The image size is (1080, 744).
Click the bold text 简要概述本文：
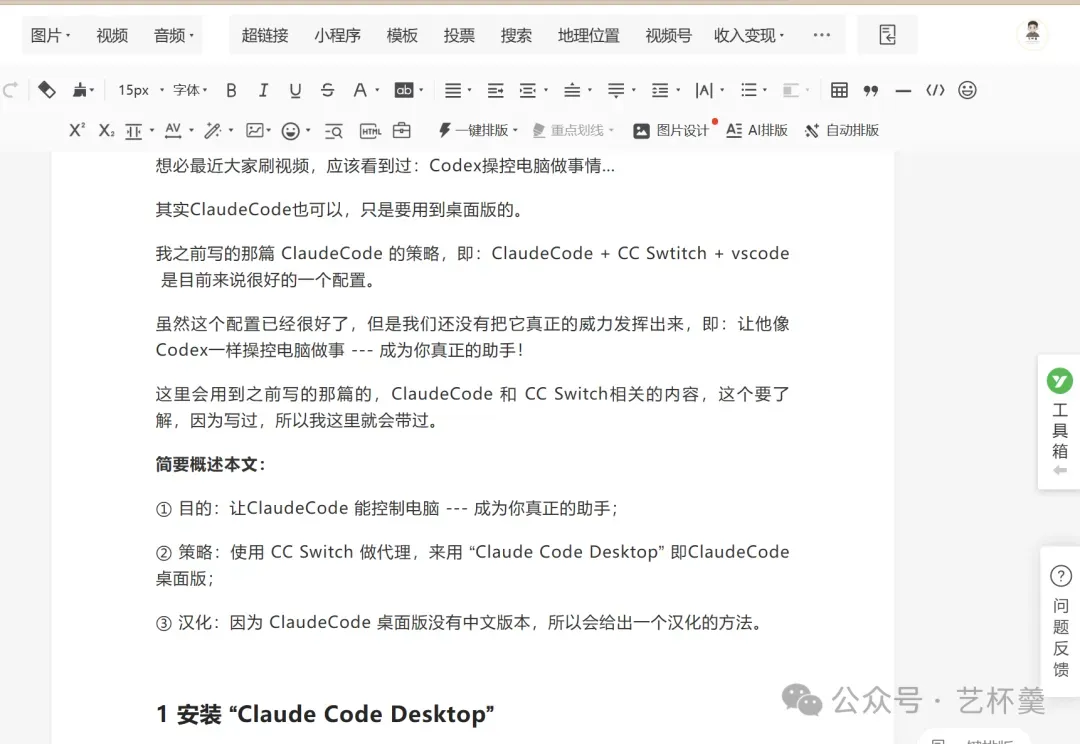click(211, 464)
